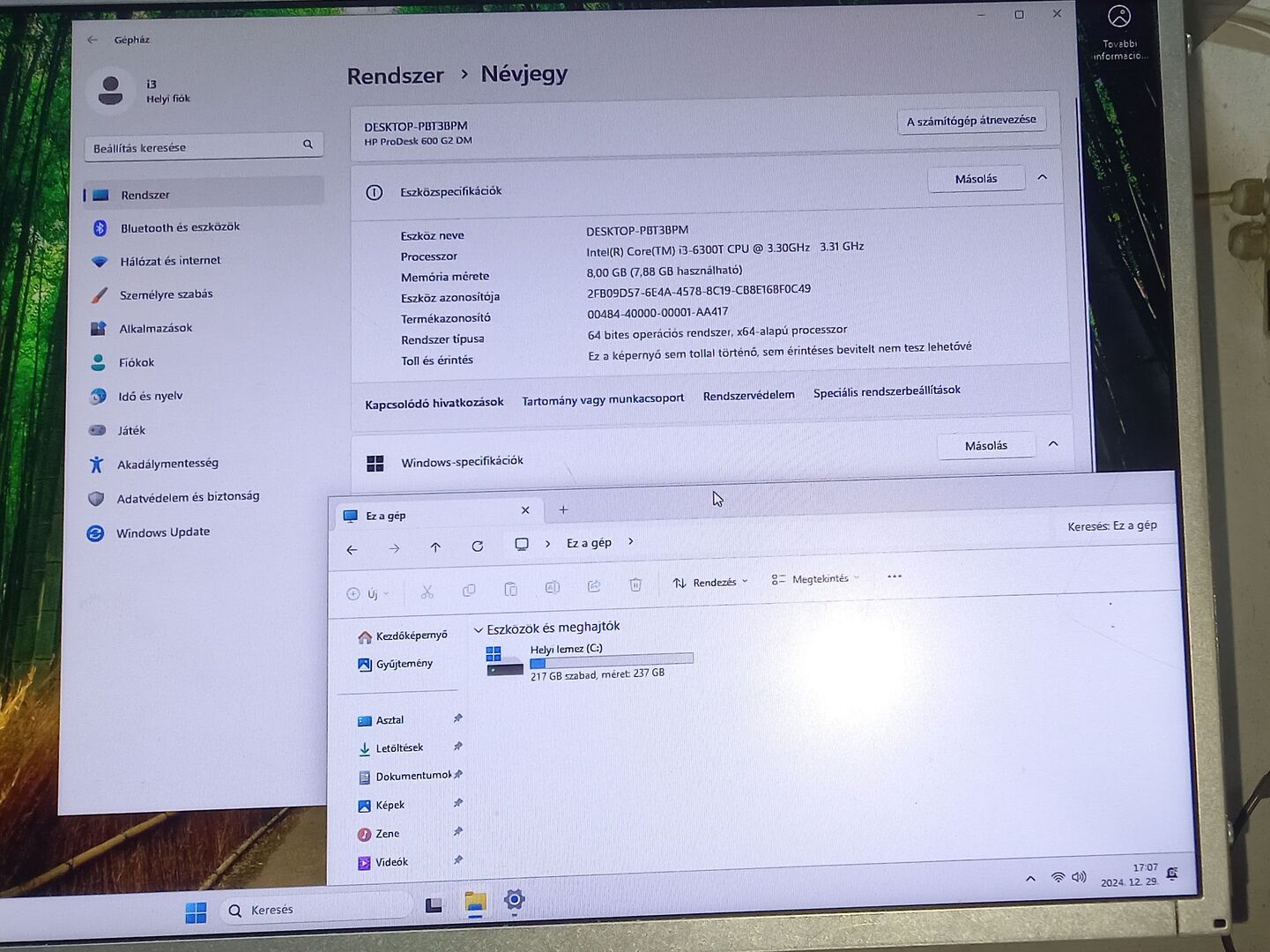Collapse the Windows-specifikációk section
This screenshot has width=1270, height=952.
coord(1053,444)
